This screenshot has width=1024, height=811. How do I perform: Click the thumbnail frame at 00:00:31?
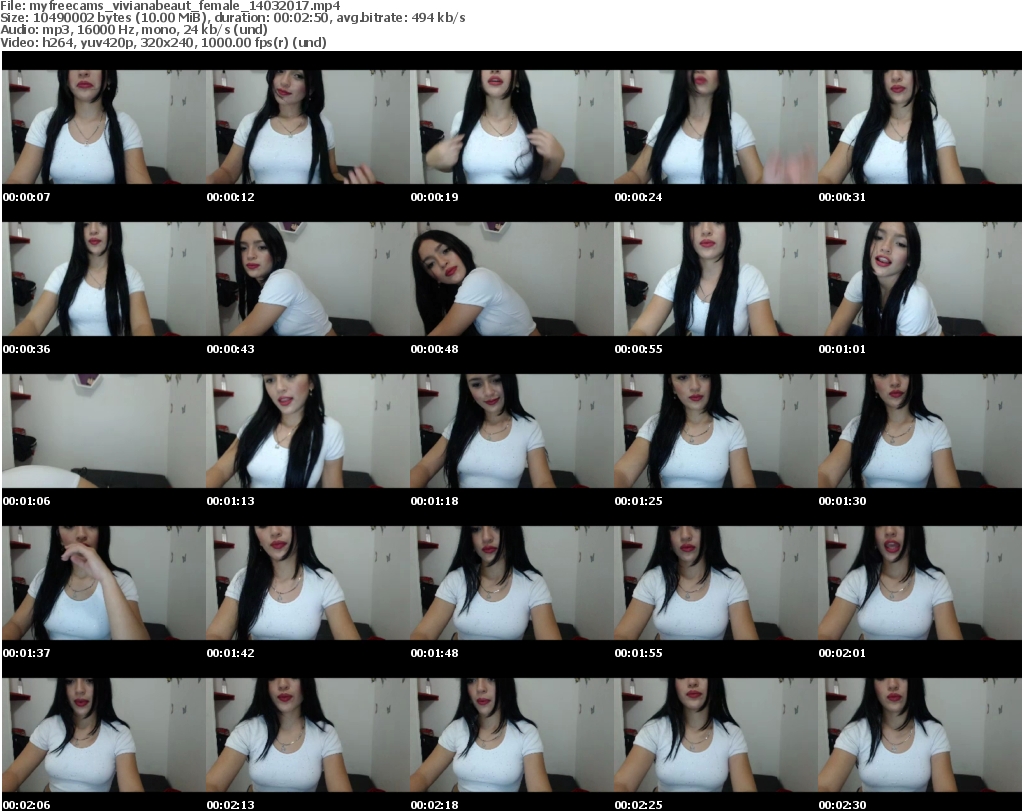(x=920, y=127)
